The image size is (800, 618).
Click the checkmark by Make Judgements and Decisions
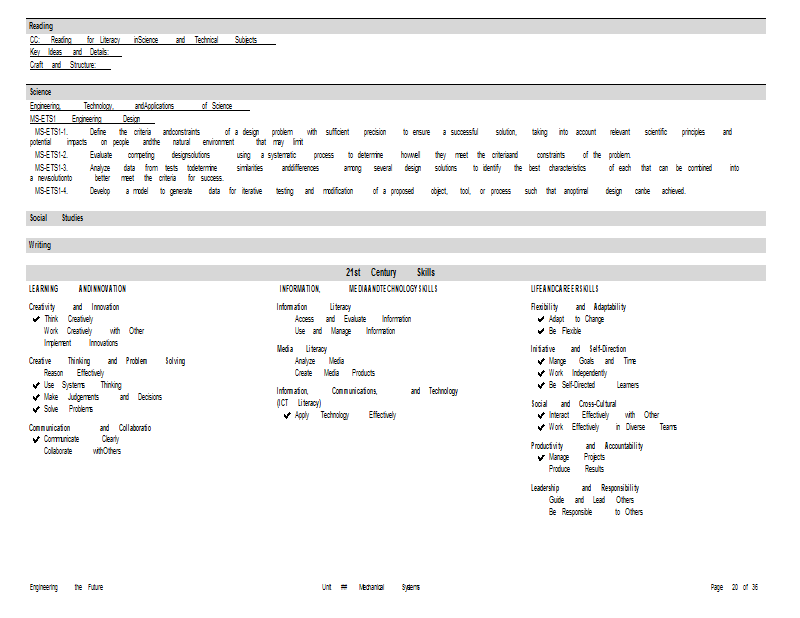tap(36, 398)
